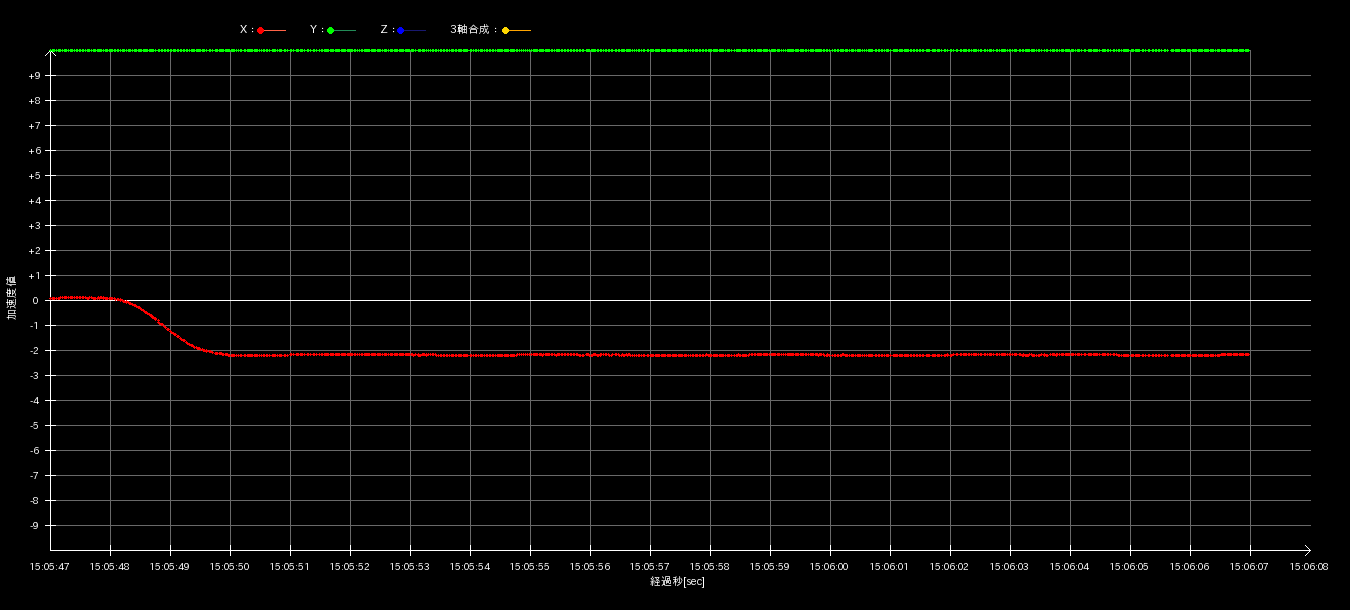Click the blue Z-axis legend marker
Screen dimensions: 1350x610
401,31
